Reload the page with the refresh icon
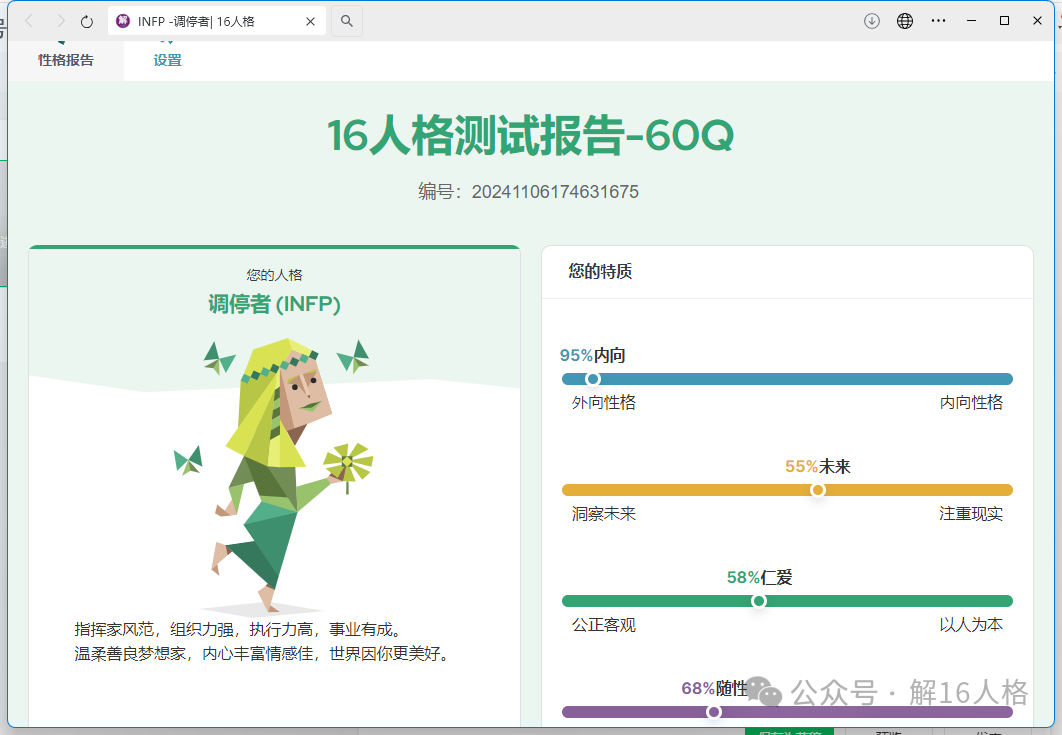The image size is (1062, 735). [87, 22]
